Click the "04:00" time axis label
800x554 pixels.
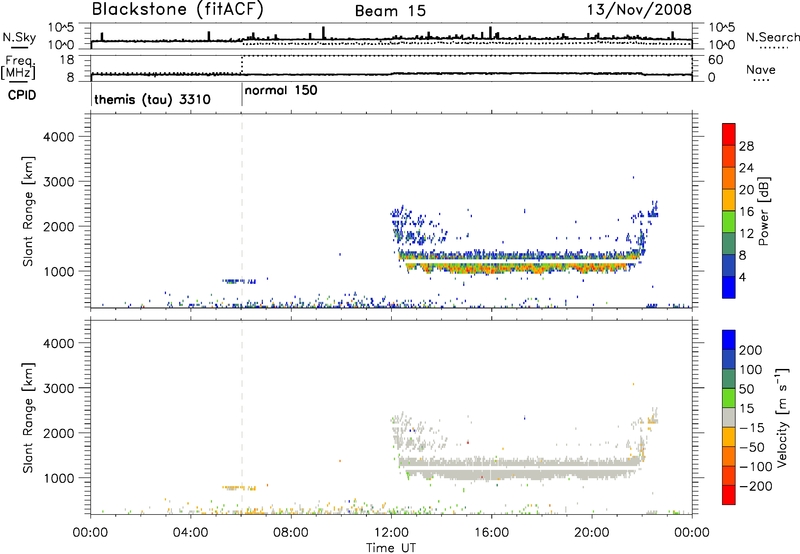(191, 532)
